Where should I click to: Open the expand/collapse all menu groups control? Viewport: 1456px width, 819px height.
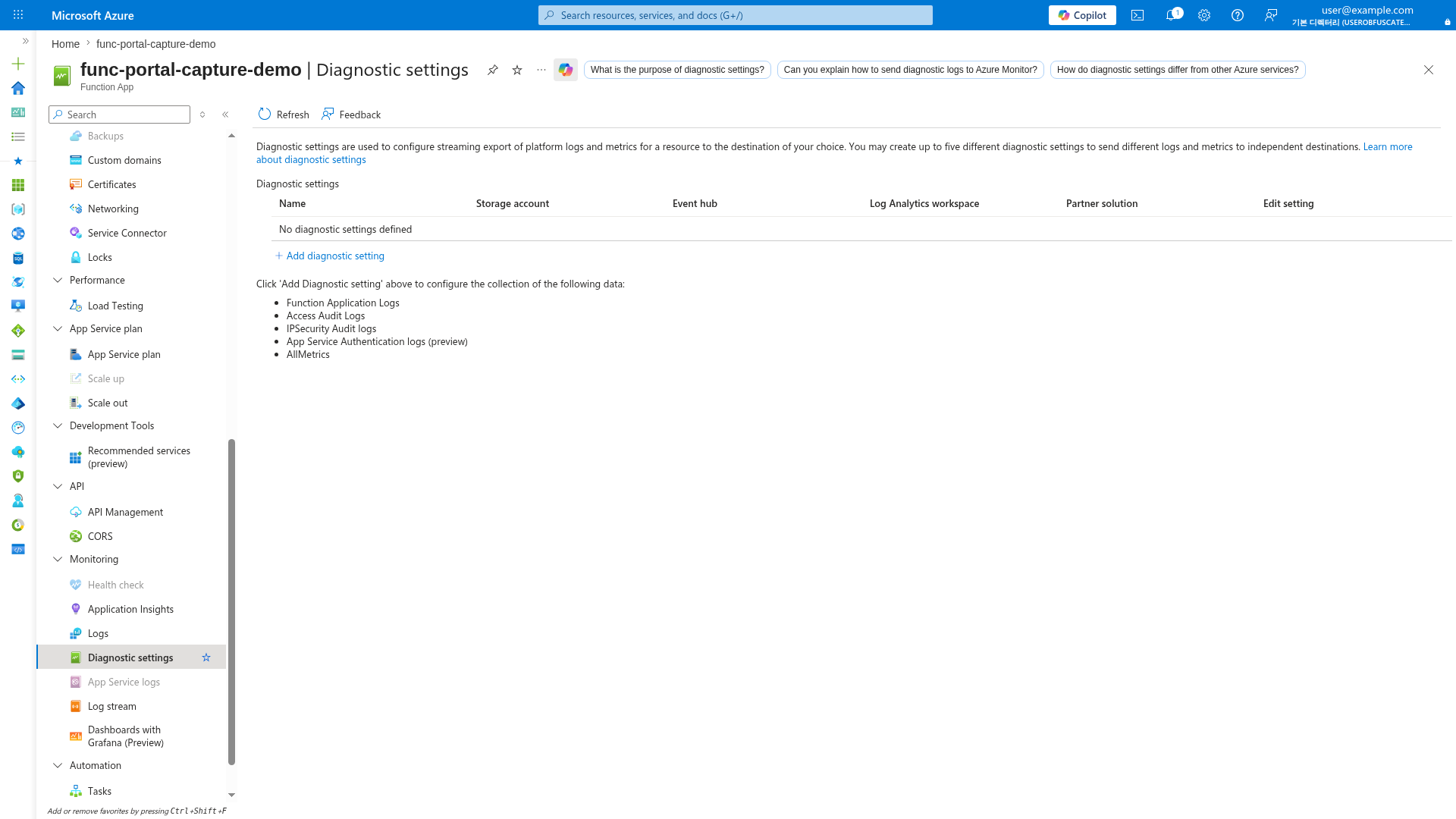[202, 115]
